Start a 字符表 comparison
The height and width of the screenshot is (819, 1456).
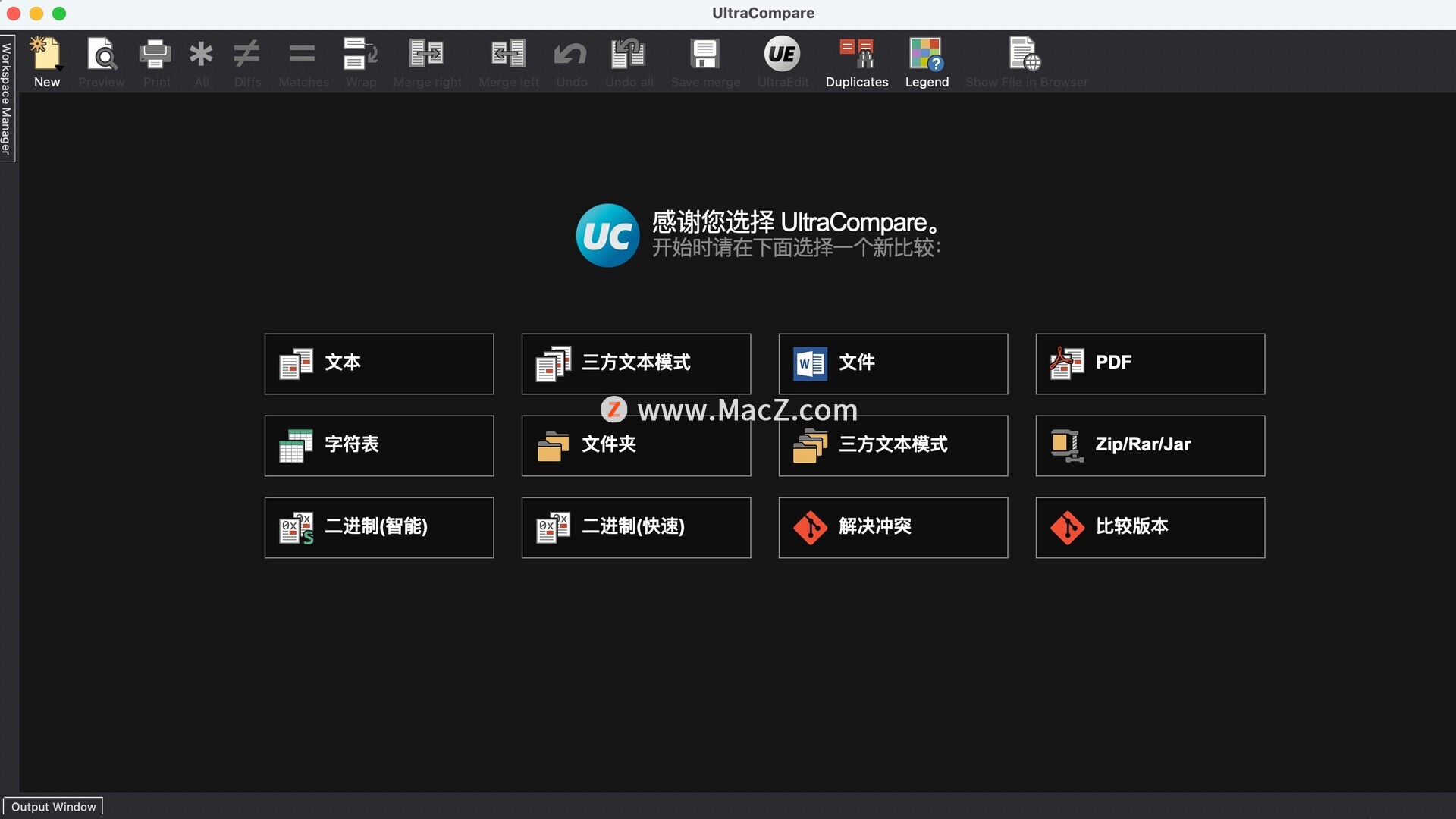[x=379, y=446]
